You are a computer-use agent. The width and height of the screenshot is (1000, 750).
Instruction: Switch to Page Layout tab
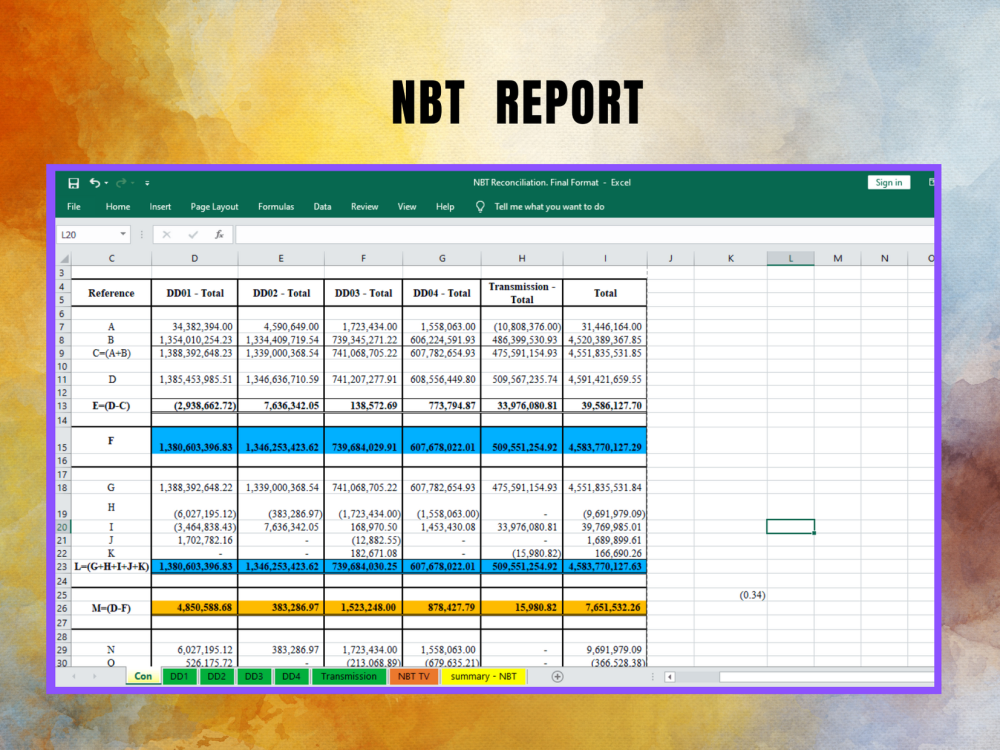click(214, 207)
